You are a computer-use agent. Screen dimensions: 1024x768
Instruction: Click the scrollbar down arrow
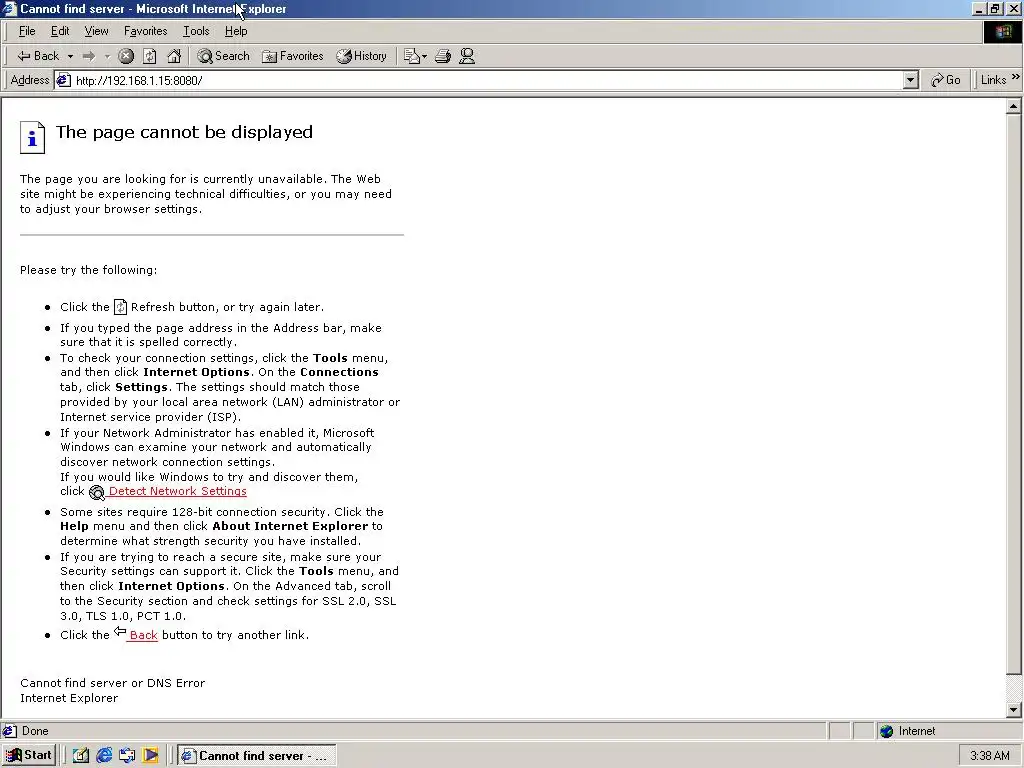coord(1014,709)
